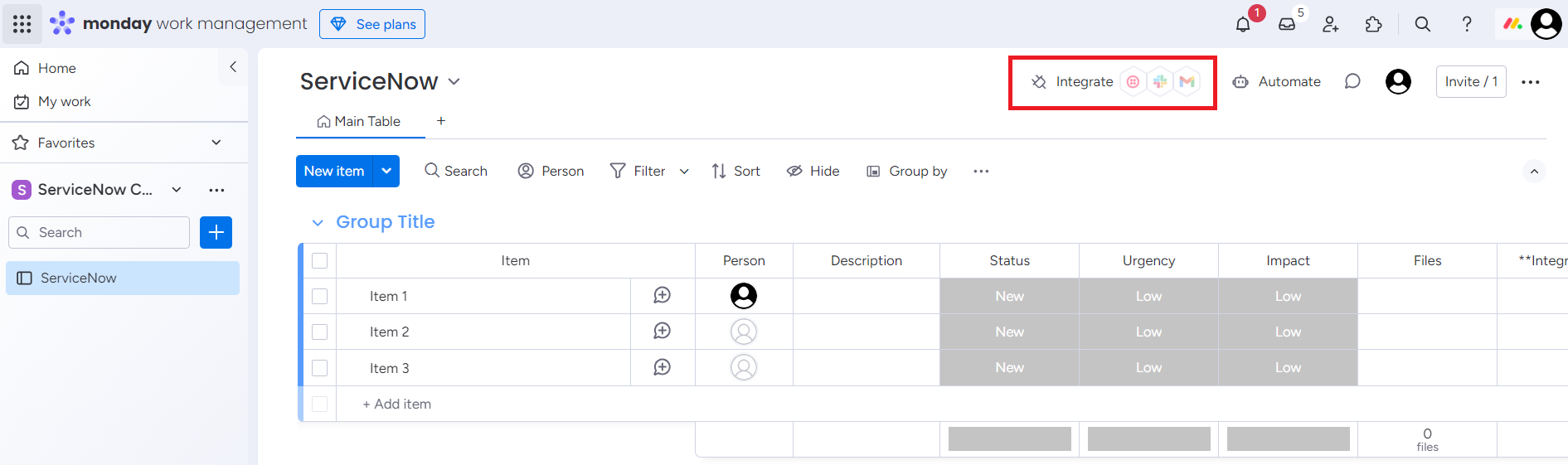
Task: Click the Integrate plug icon
Action: tap(1039, 81)
